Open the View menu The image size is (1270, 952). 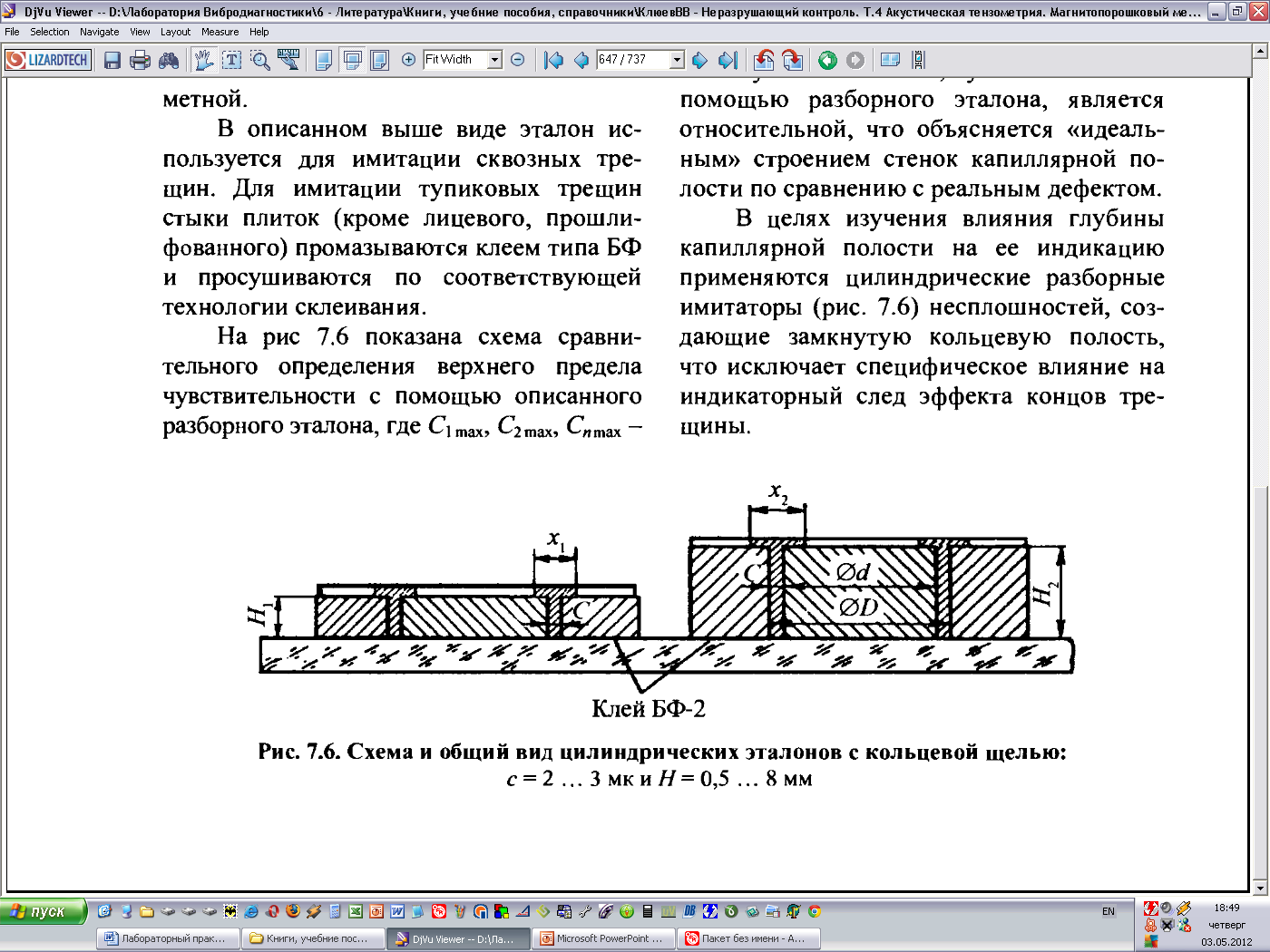[x=140, y=32]
